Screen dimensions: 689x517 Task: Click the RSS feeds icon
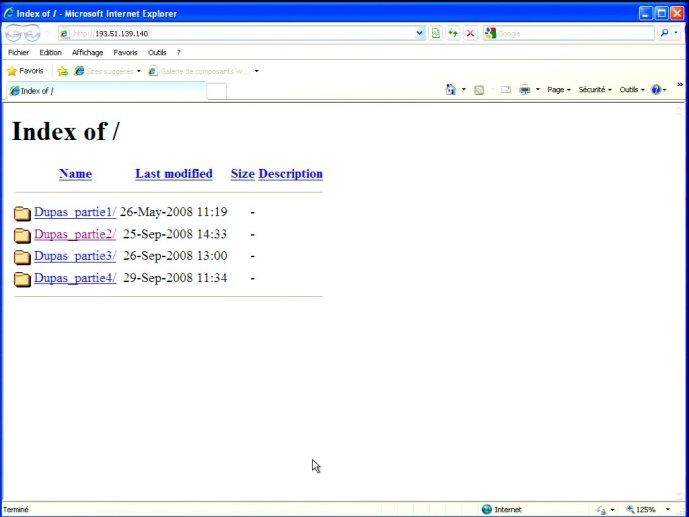pos(479,90)
